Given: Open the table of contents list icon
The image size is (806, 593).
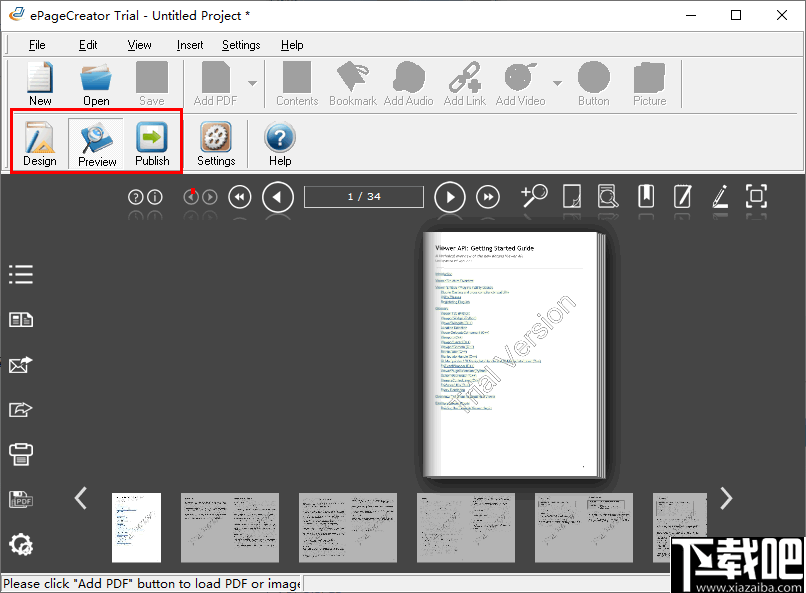Looking at the screenshot, I should [x=21, y=274].
